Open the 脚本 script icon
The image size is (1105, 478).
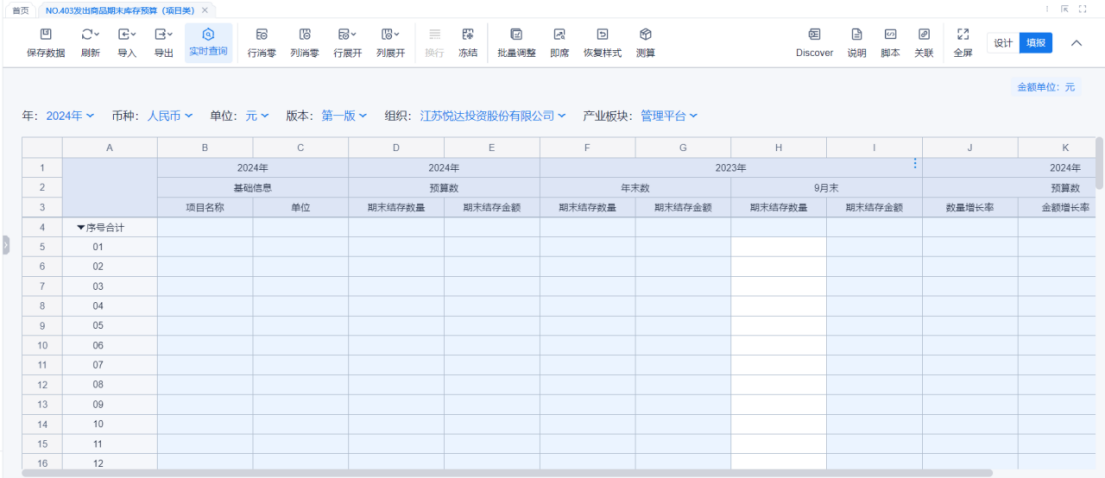pos(890,35)
